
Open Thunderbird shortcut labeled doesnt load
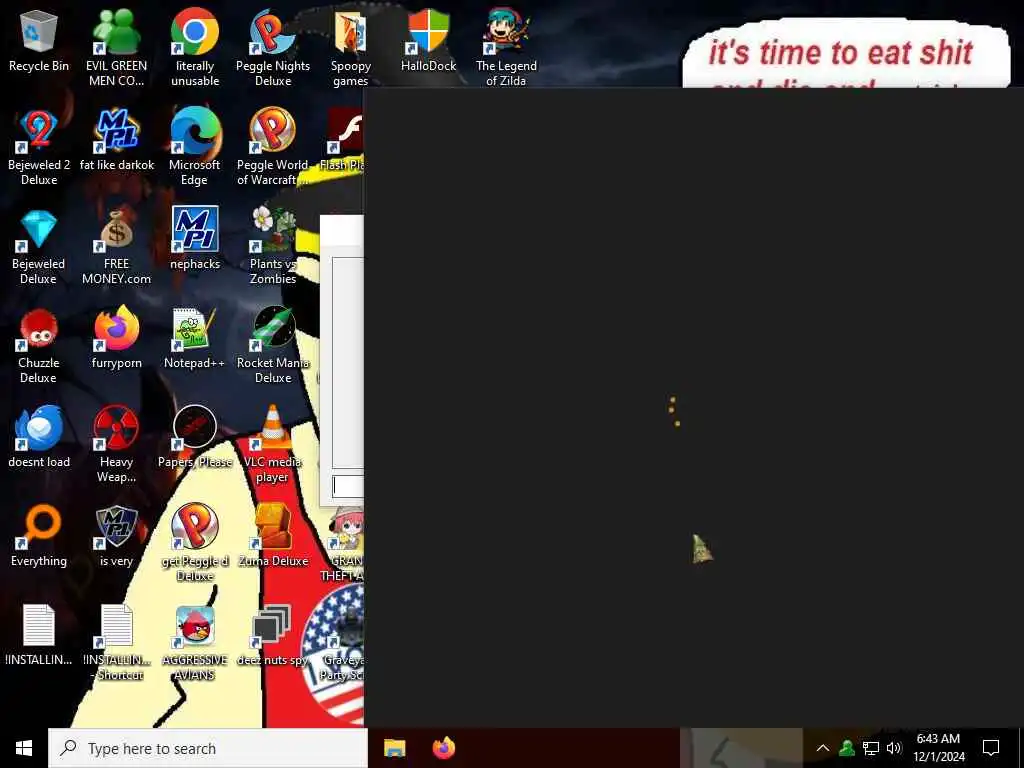pos(39,437)
